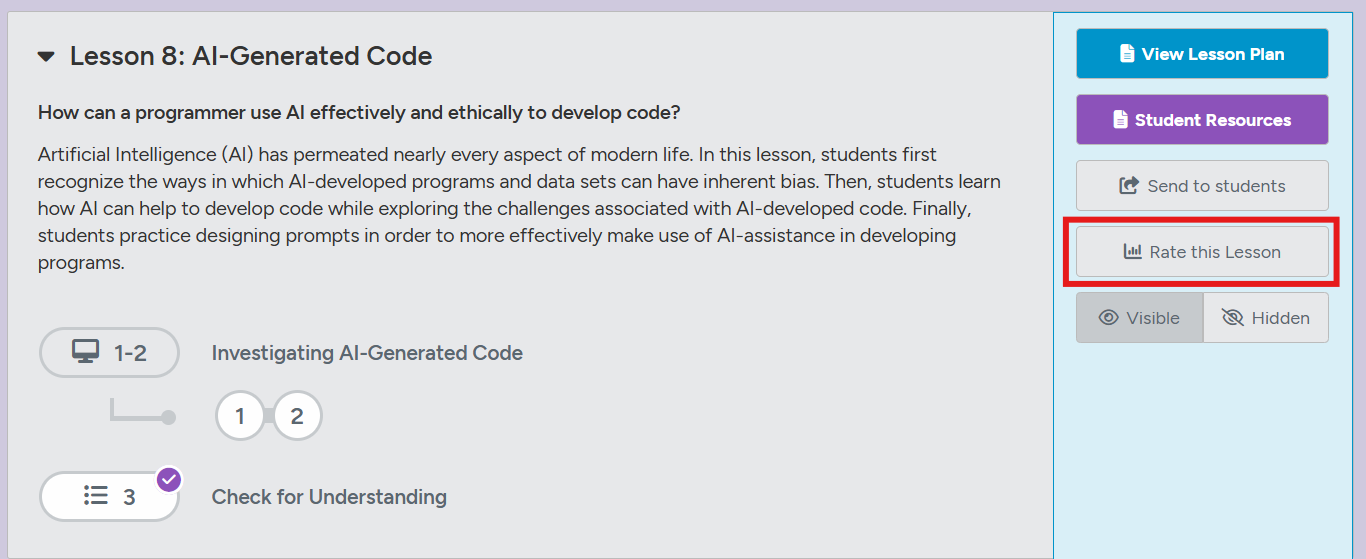Viewport: 1366px width, 559px height.
Task: Open the Student Resources button
Action: coord(1202,120)
